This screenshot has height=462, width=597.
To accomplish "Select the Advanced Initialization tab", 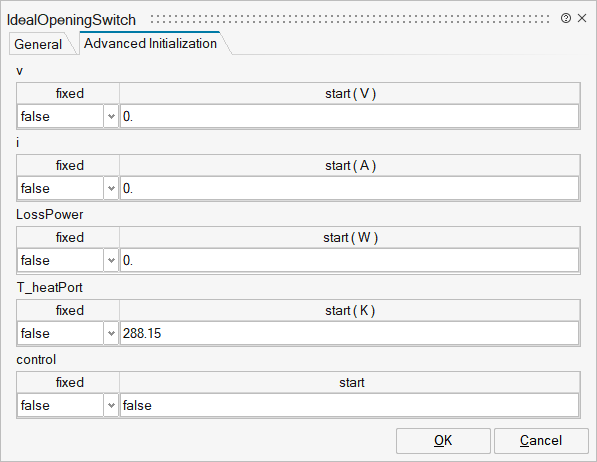I will pyautogui.click(x=150, y=43).
